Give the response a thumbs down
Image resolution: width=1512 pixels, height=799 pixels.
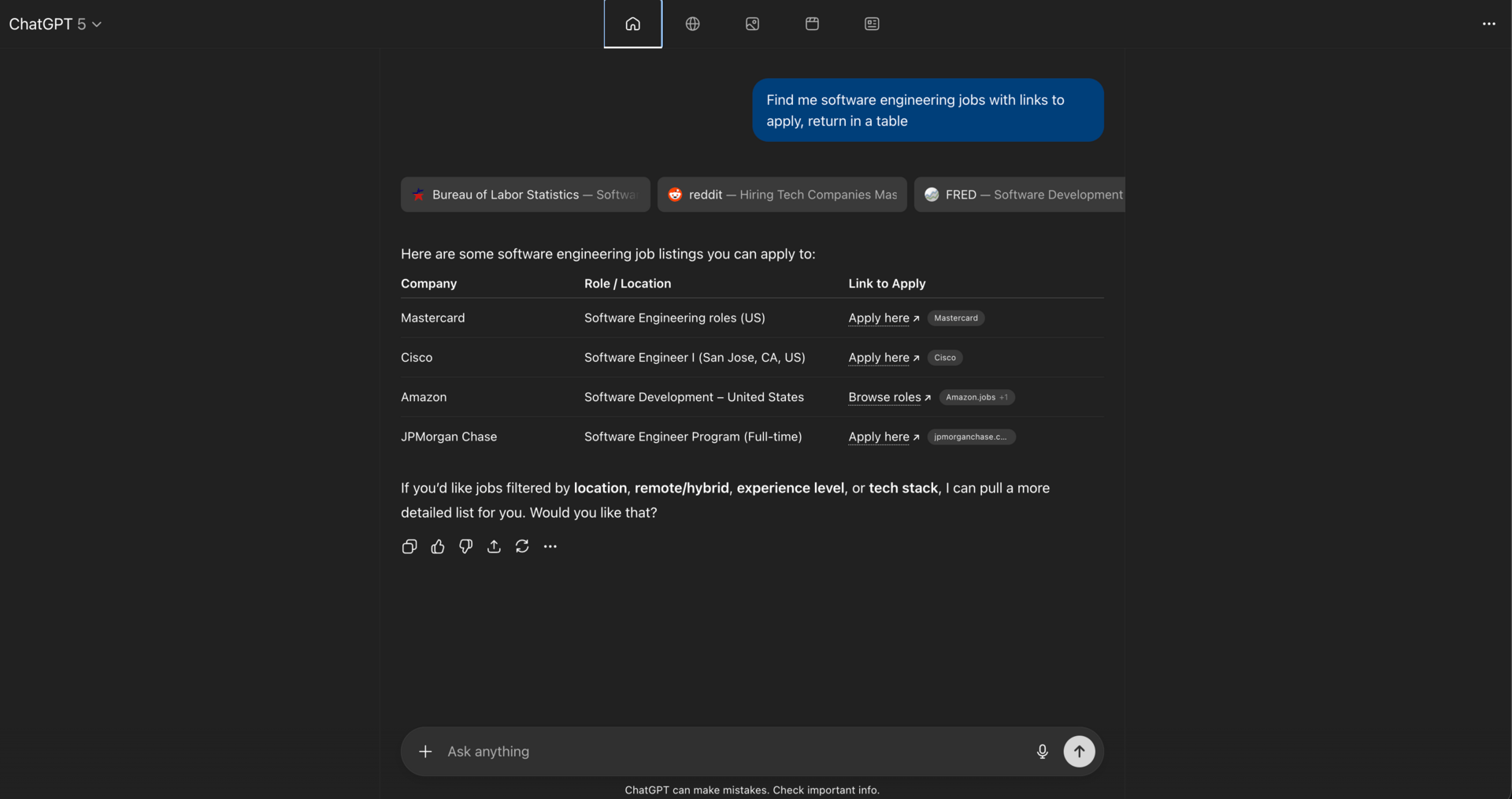[466, 547]
